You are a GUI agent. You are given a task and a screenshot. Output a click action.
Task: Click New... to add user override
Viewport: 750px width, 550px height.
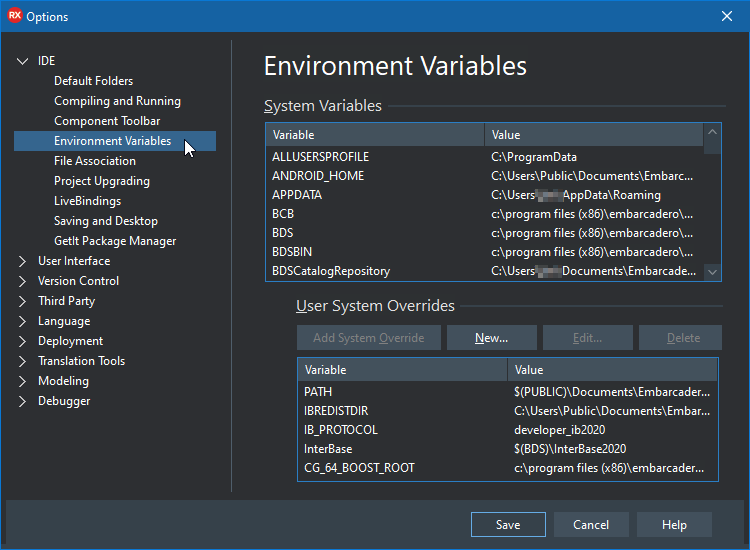[x=492, y=338]
